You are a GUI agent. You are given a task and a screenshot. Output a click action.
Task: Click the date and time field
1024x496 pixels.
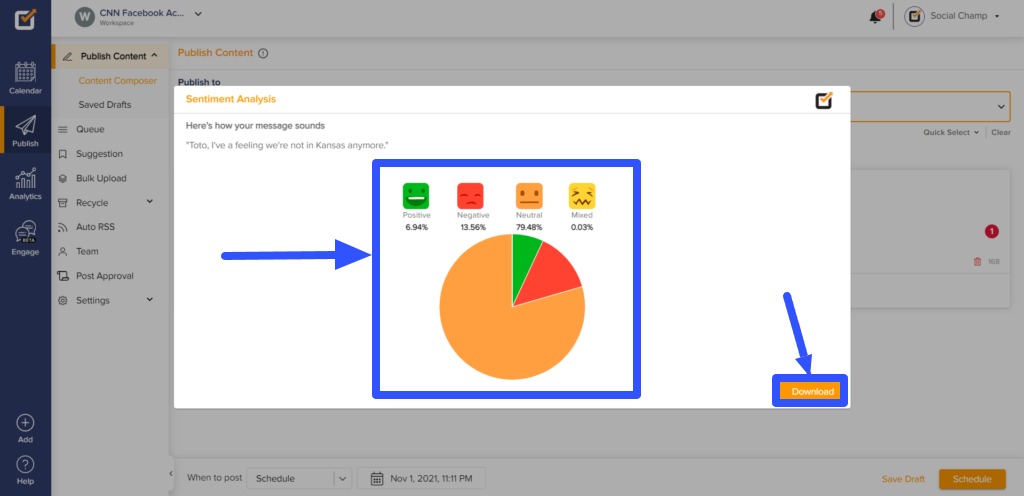tap(428, 479)
